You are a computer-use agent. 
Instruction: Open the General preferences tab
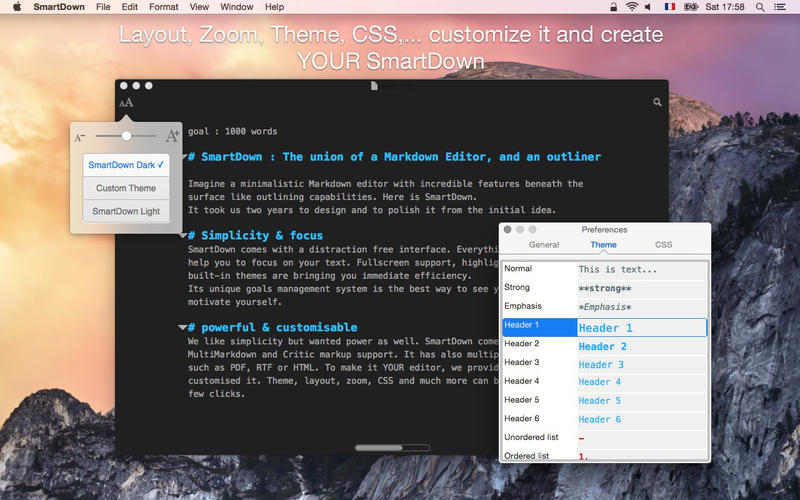tap(544, 244)
